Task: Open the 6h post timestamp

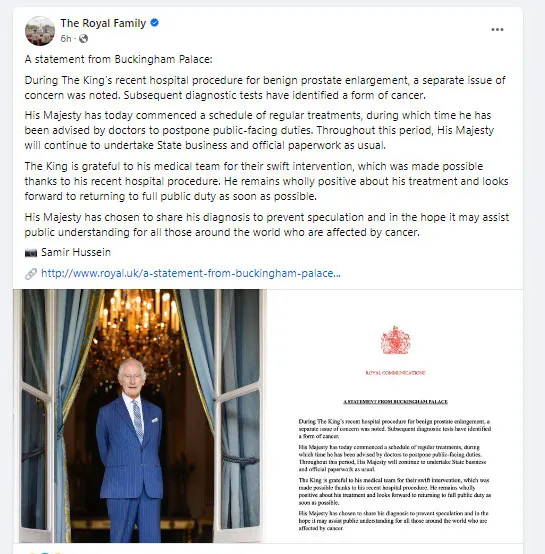Action: 66,39
